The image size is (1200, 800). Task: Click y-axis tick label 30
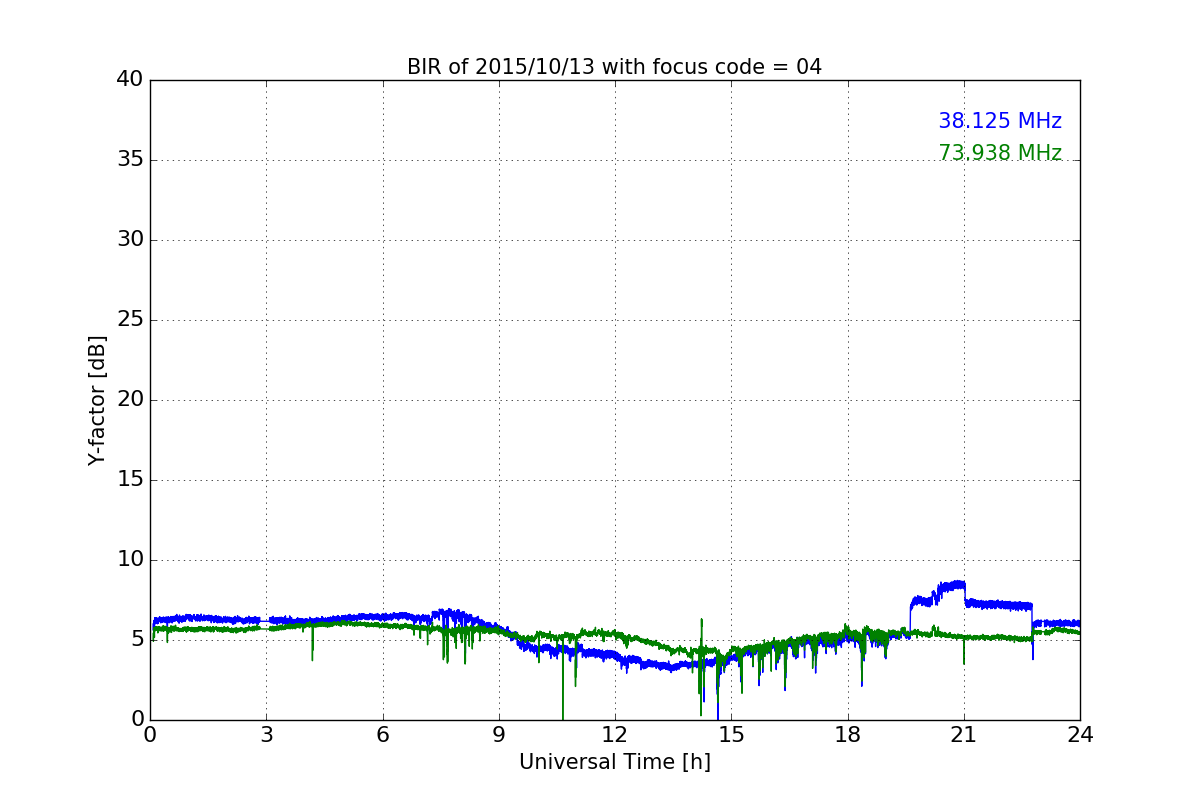[x=130, y=240]
